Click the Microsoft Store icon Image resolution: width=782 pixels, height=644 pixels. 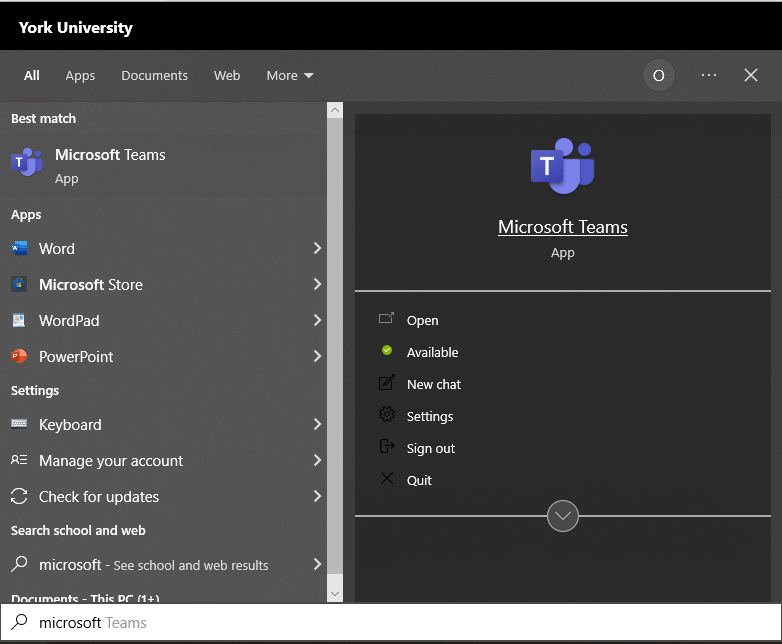pos(19,284)
